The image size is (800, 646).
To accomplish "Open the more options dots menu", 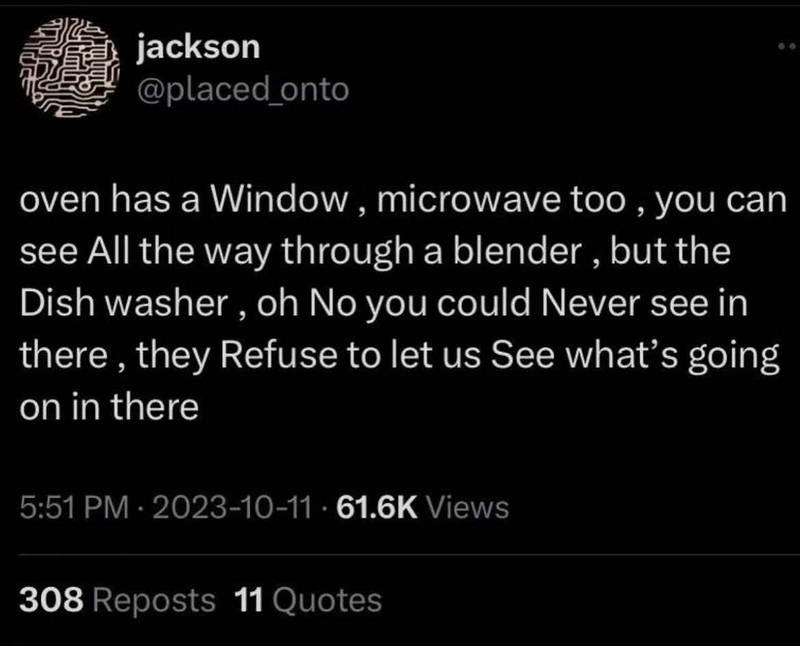I will coord(787,46).
